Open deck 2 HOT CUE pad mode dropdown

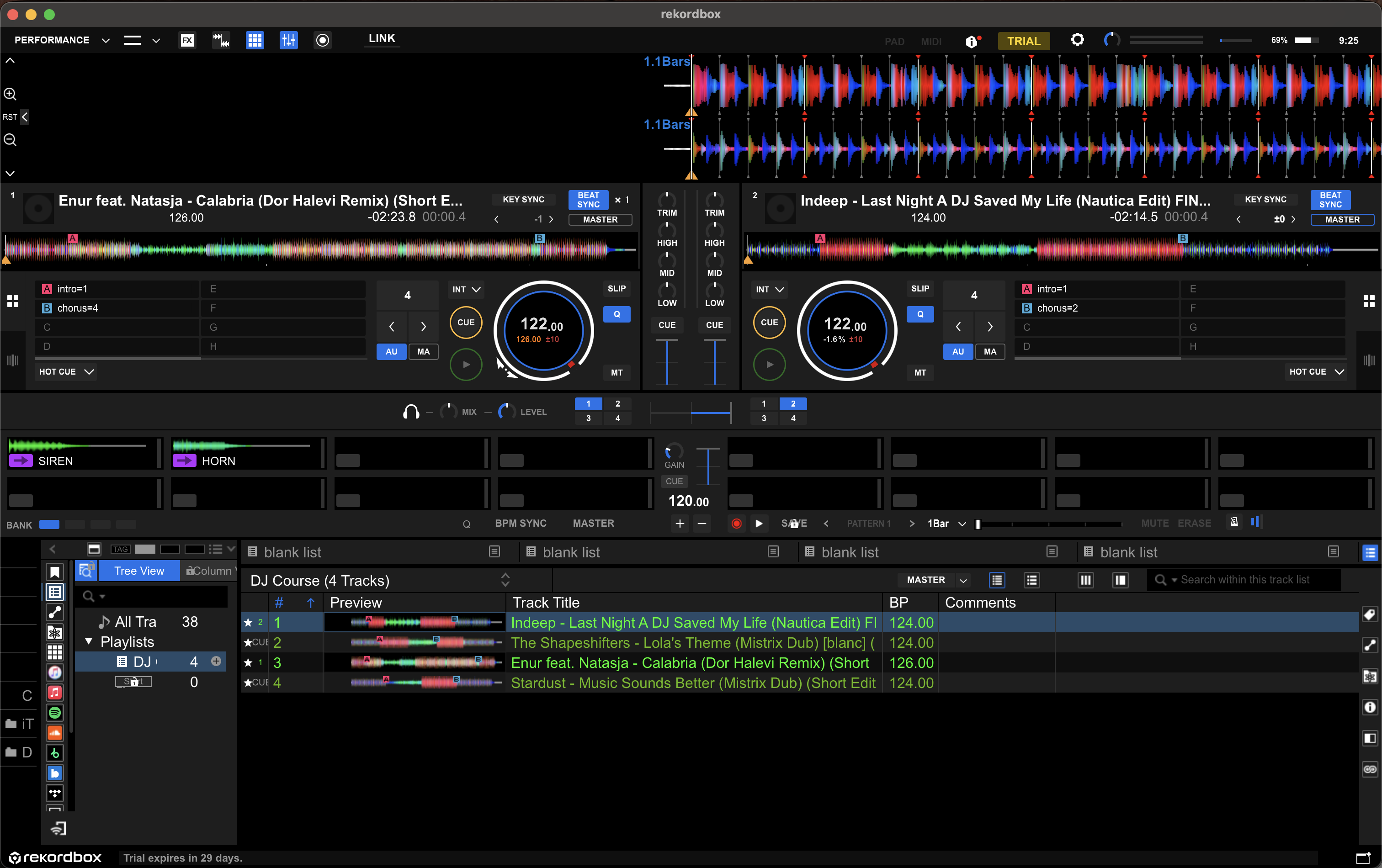click(x=1317, y=372)
